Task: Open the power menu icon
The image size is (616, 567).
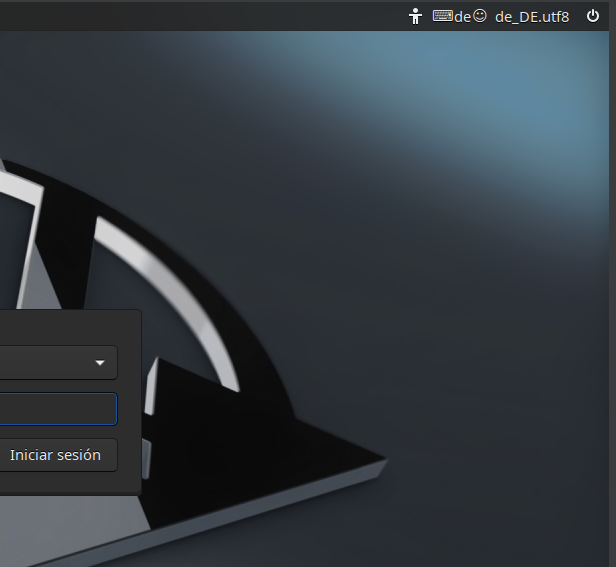Action: (x=593, y=16)
